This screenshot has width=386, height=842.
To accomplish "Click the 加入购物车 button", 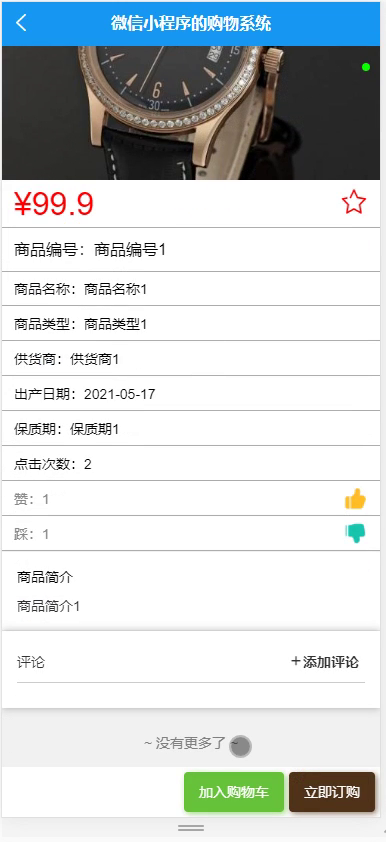I will 234,792.
